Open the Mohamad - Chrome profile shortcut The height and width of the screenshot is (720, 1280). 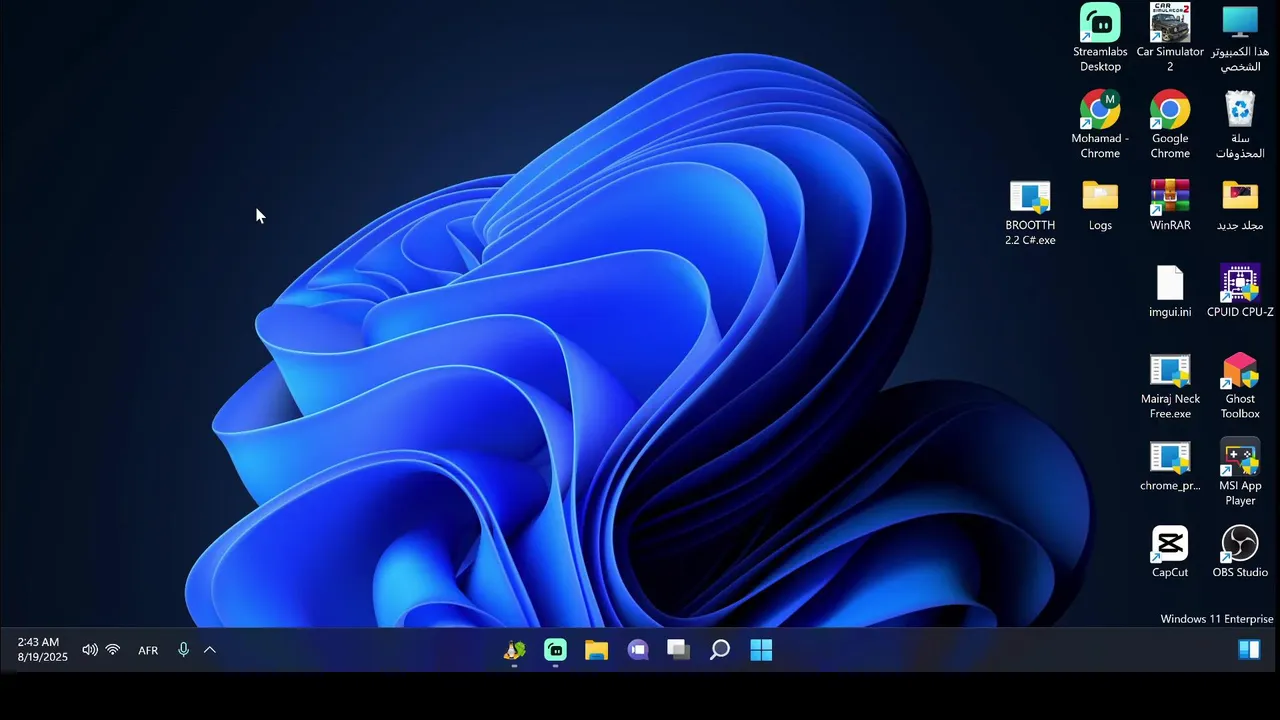tap(1100, 125)
